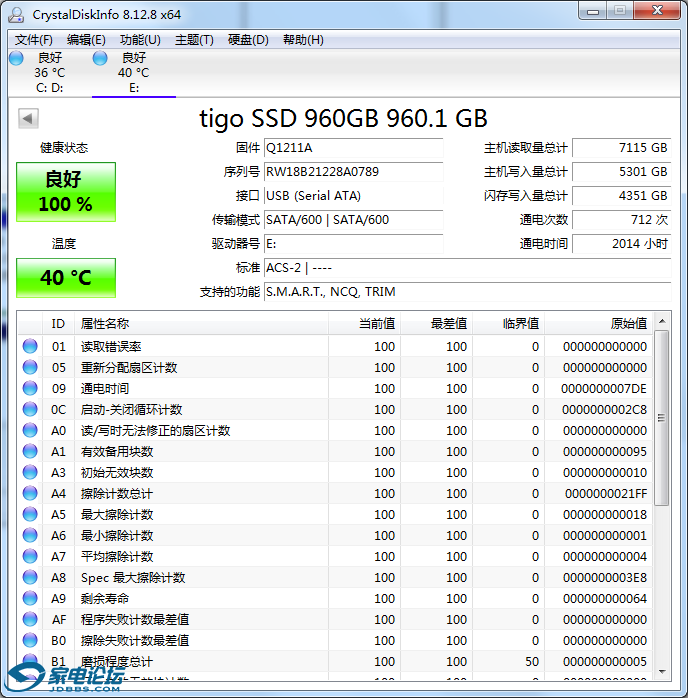Click the 40 °C temperature button
Image resolution: width=688 pixels, height=698 pixels.
tap(66, 278)
